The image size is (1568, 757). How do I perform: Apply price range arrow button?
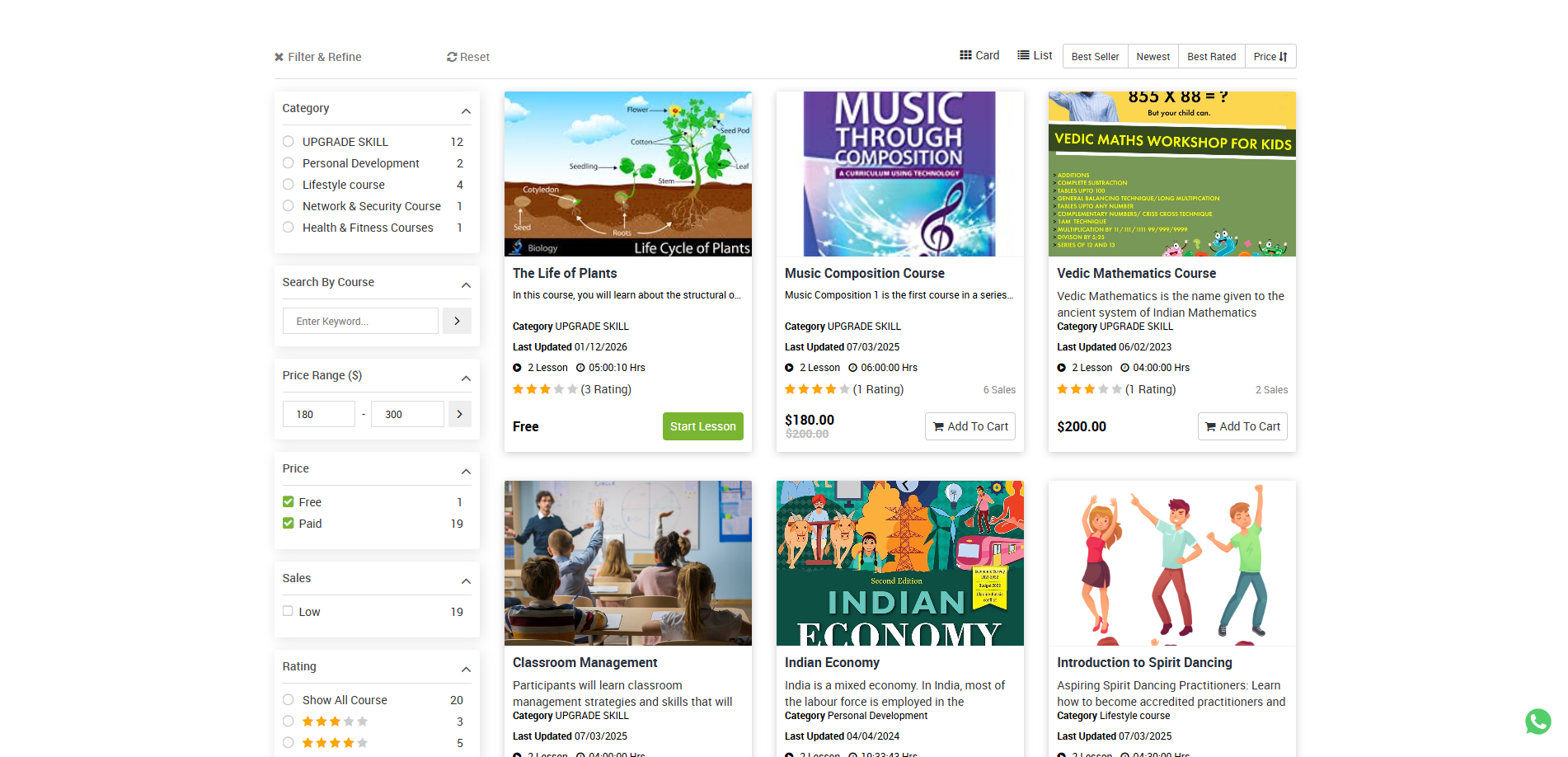coord(459,414)
